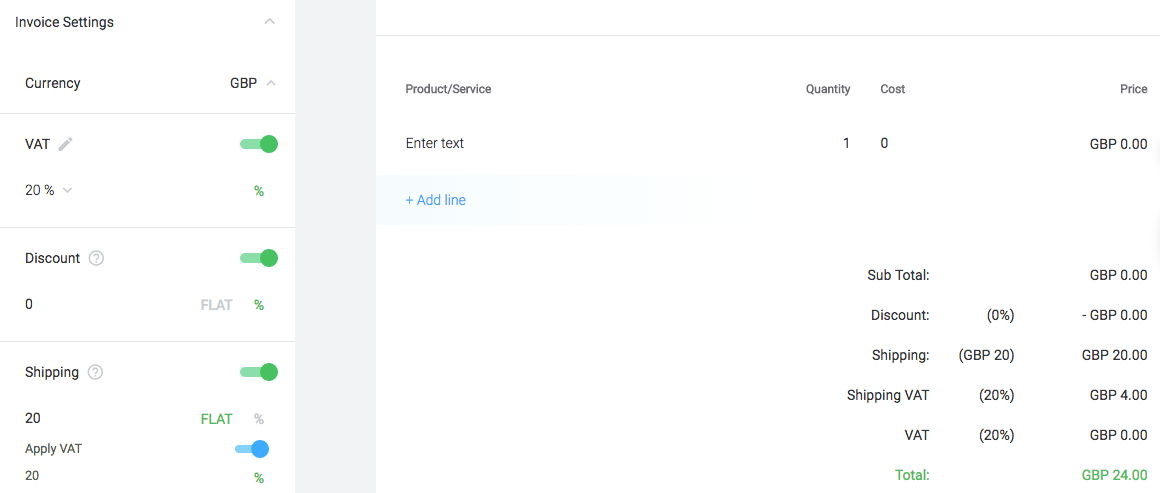Image resolution: width=1160 pixels, height=493 pixels.
Task: Open Discount help question mark icon
Action: [96, 258]
